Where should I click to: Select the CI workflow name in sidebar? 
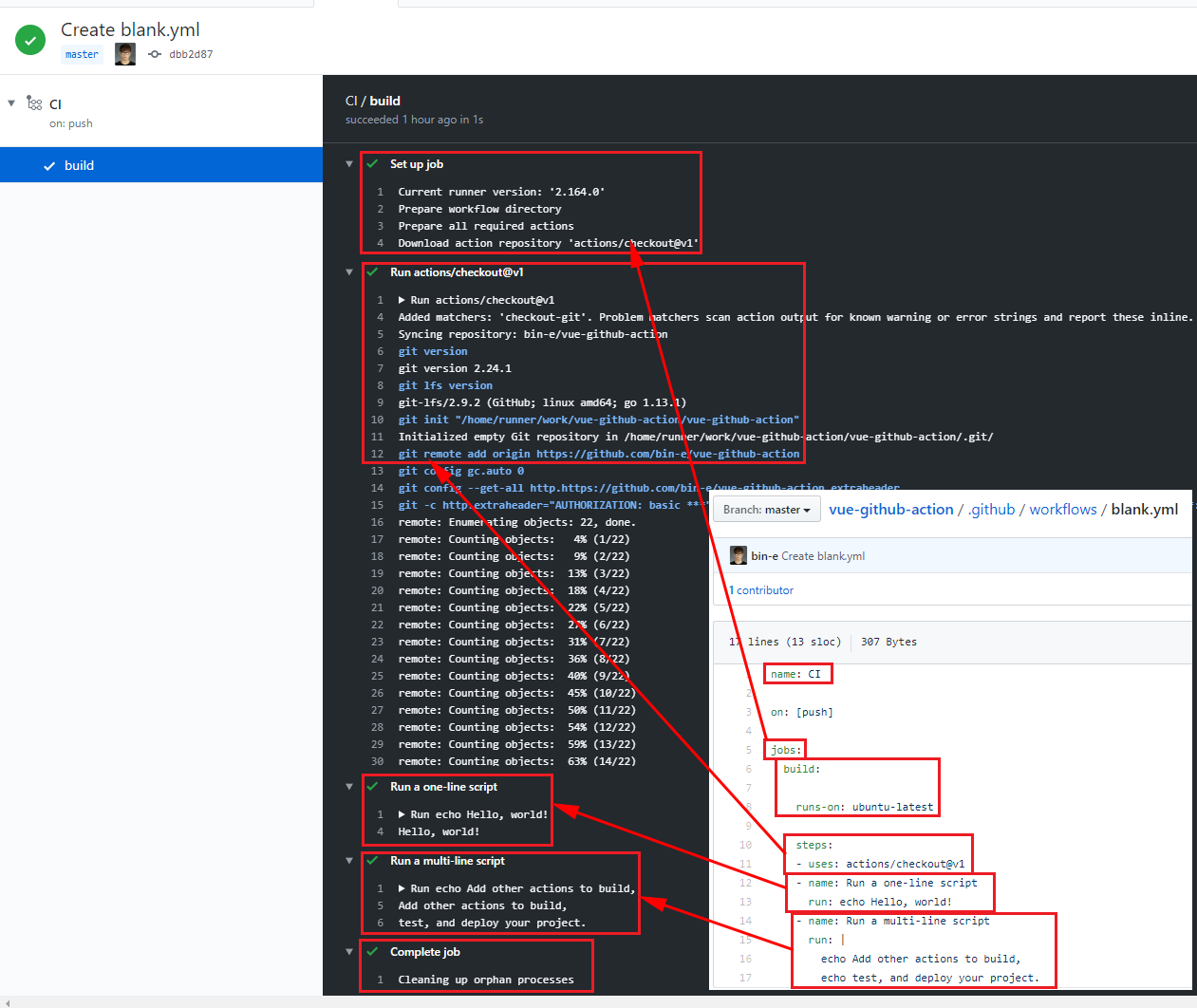point(55,104)
